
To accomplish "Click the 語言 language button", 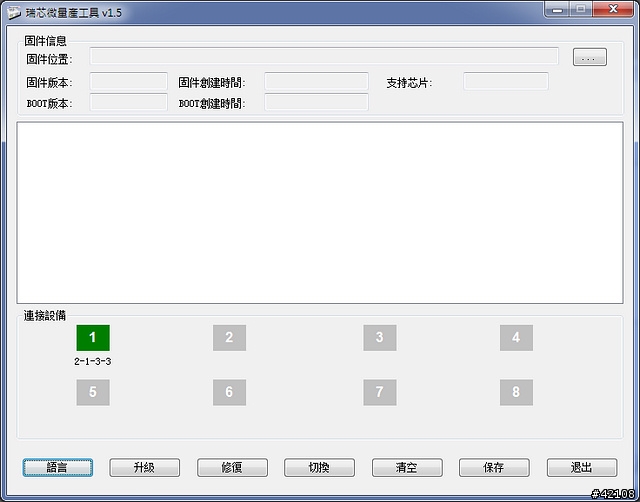I will (x=58, y=467).
